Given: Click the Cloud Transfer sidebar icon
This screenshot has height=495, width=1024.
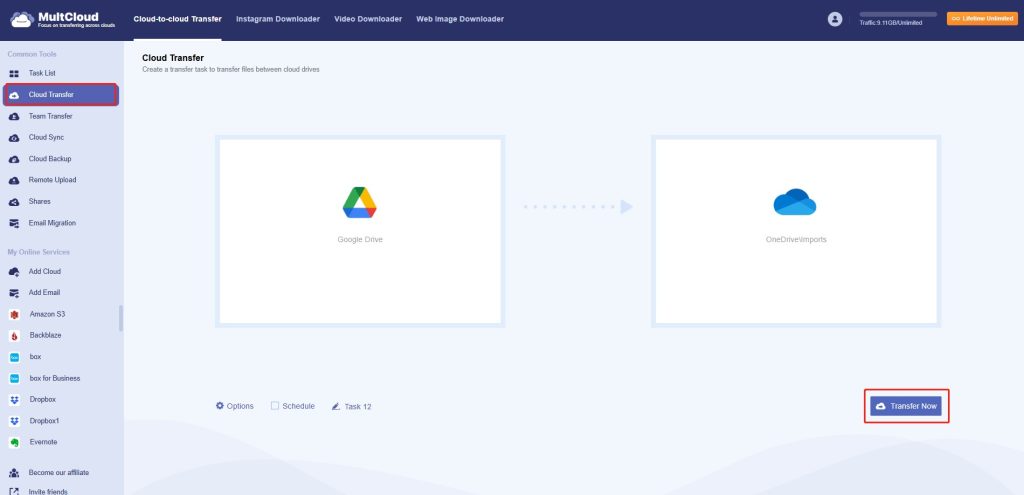Looking at the screenshot, I should click(x=14, y=95).
